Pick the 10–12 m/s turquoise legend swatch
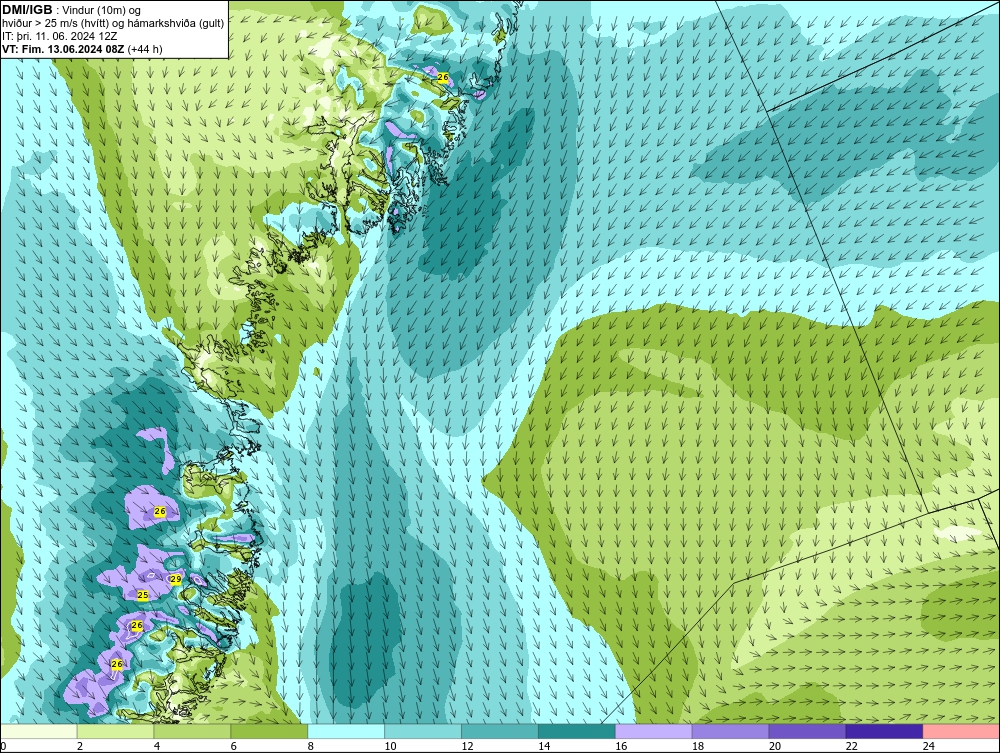 (423, 731)
